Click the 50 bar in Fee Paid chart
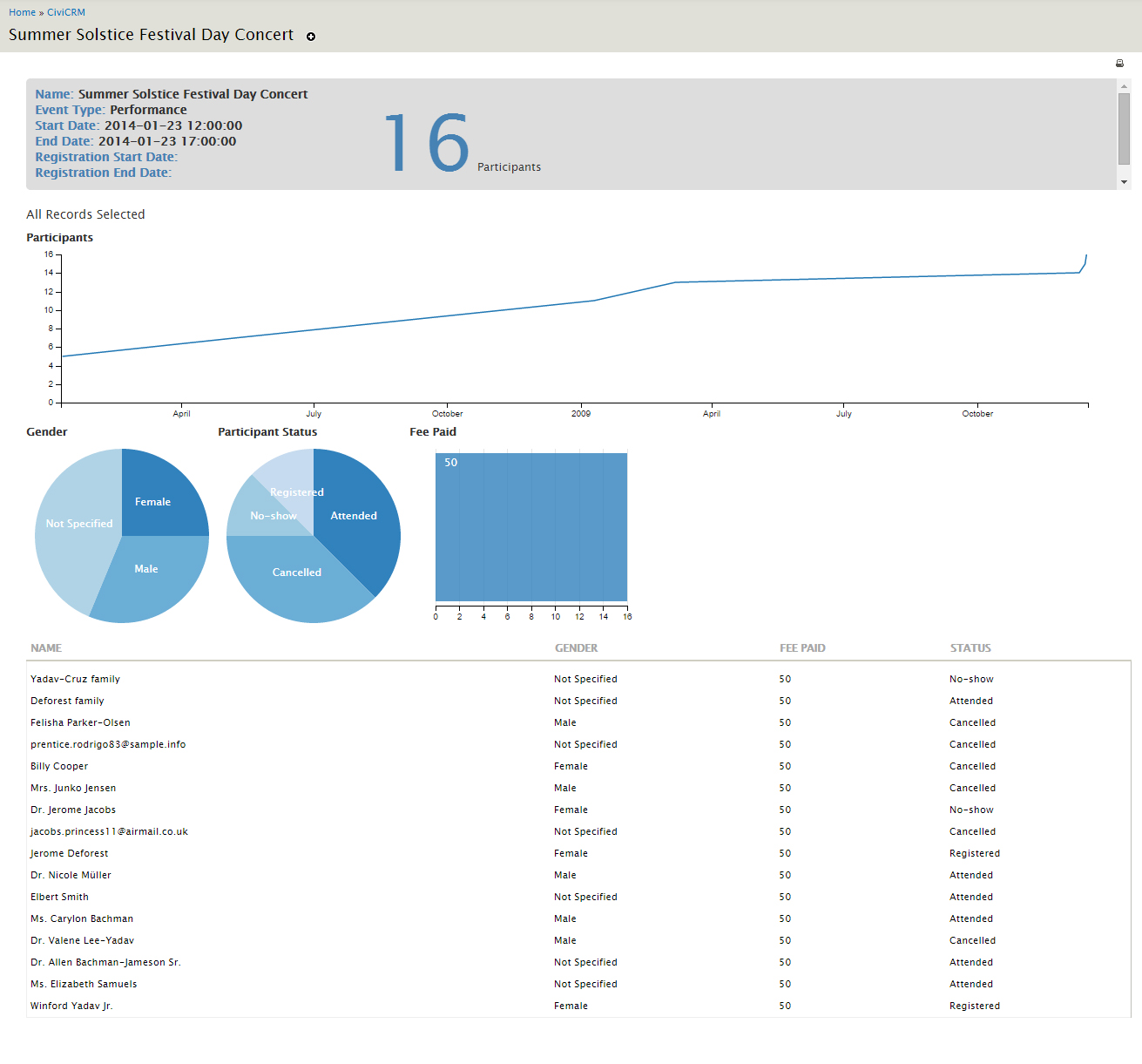 click(531, 526)
